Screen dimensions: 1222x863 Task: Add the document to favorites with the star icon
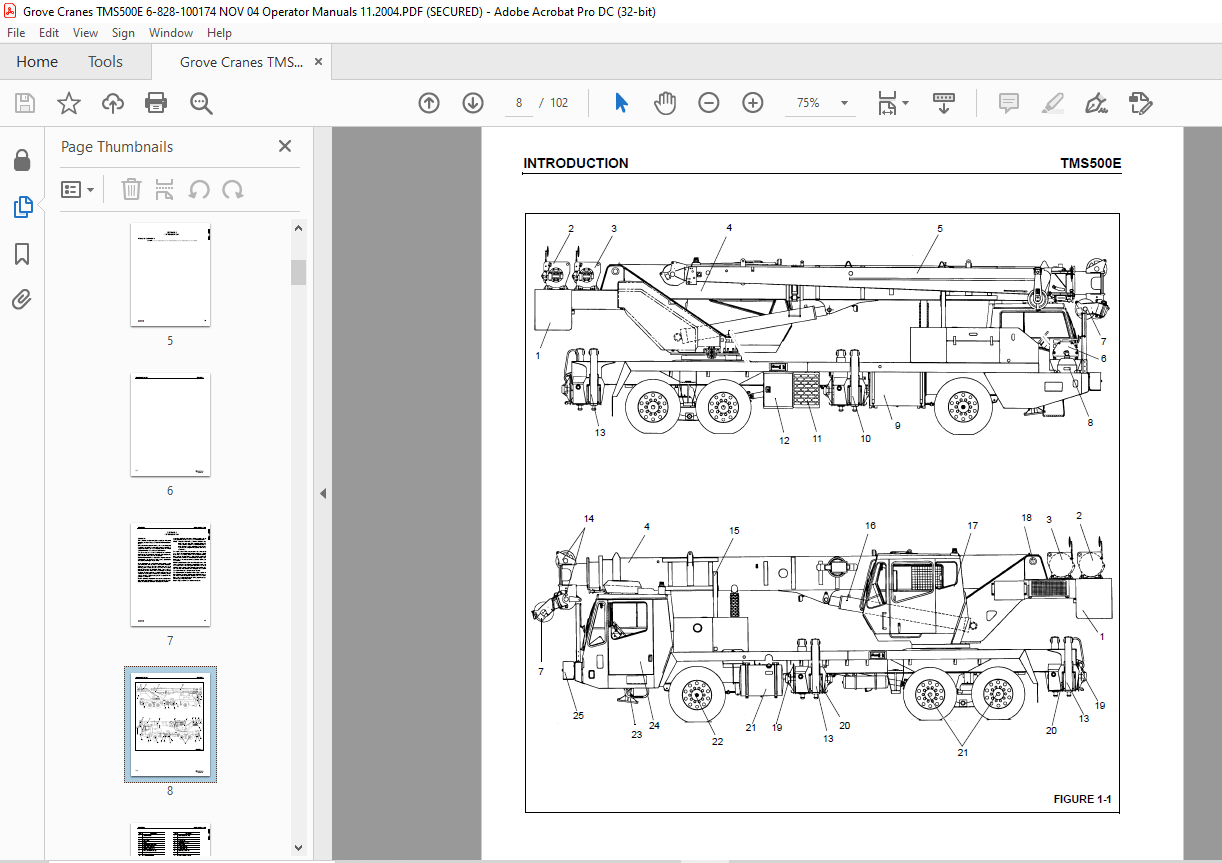(x=69, y=103)
